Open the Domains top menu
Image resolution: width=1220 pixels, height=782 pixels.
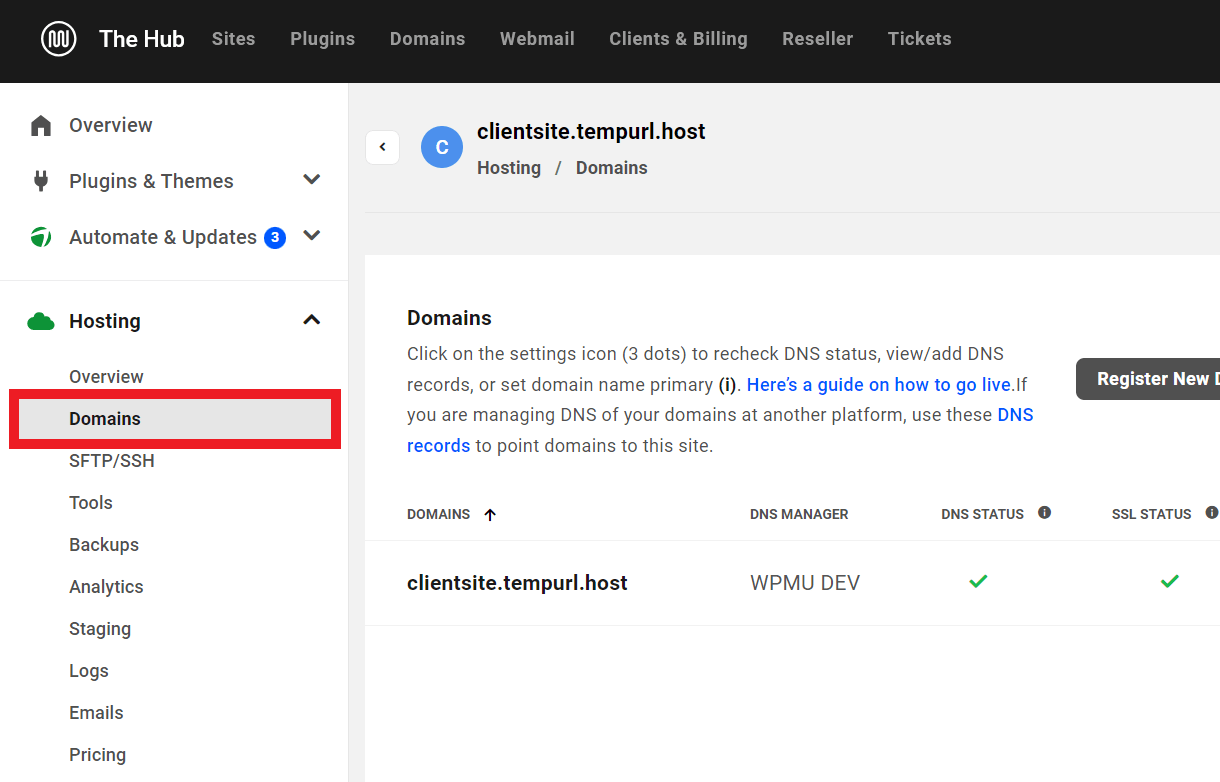pyautogui.click(x=427, y=39)
